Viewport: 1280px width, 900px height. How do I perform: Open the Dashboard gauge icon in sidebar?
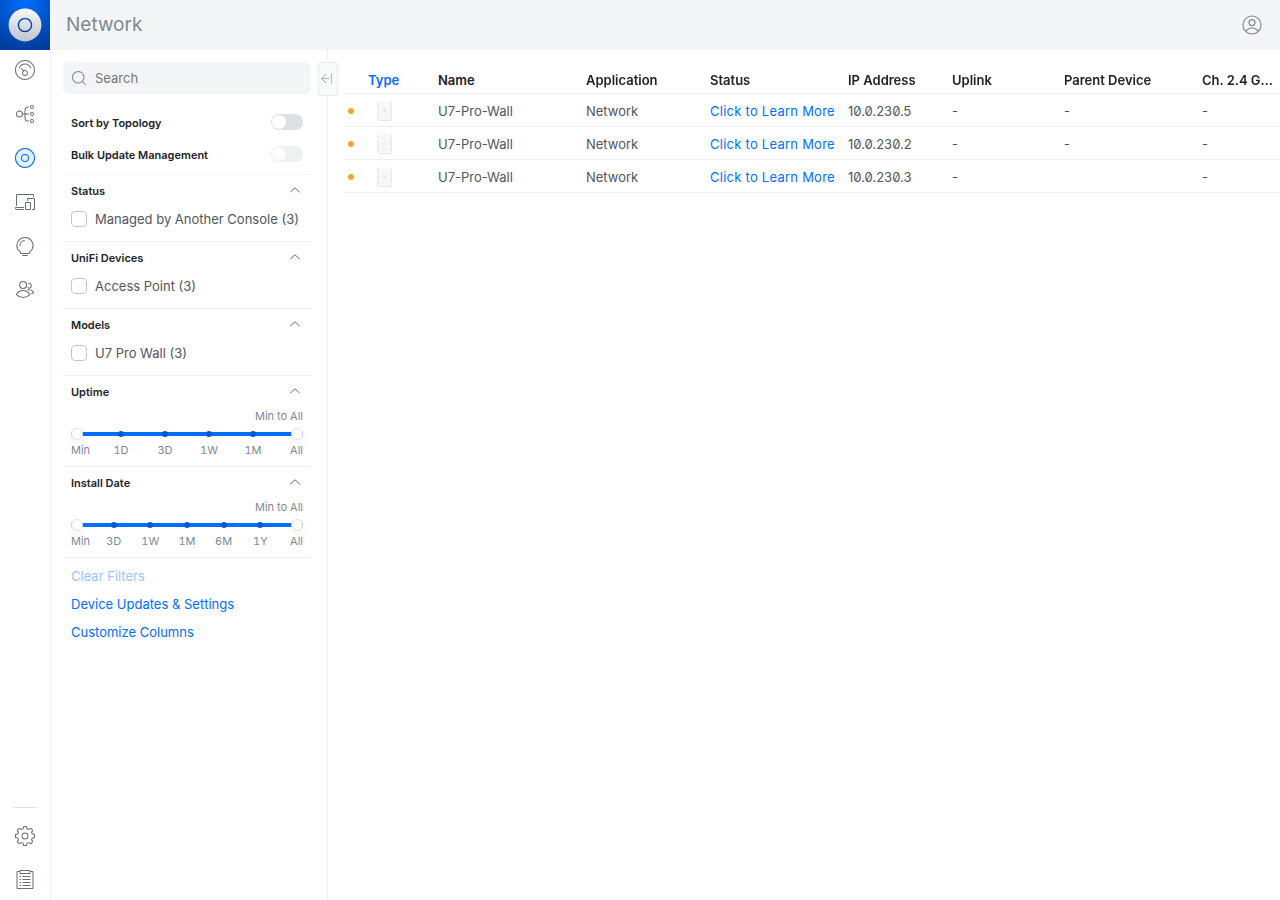25,70
